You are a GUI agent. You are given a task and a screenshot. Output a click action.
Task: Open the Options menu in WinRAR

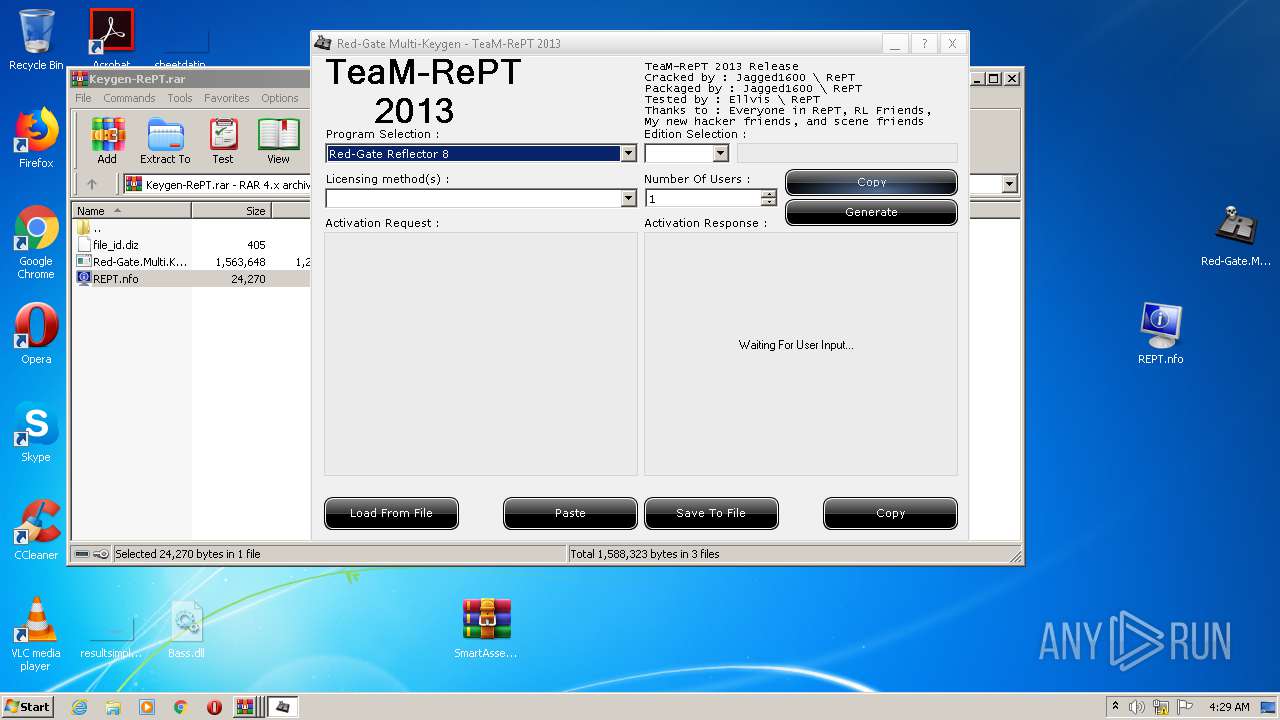tap(280, 98)
